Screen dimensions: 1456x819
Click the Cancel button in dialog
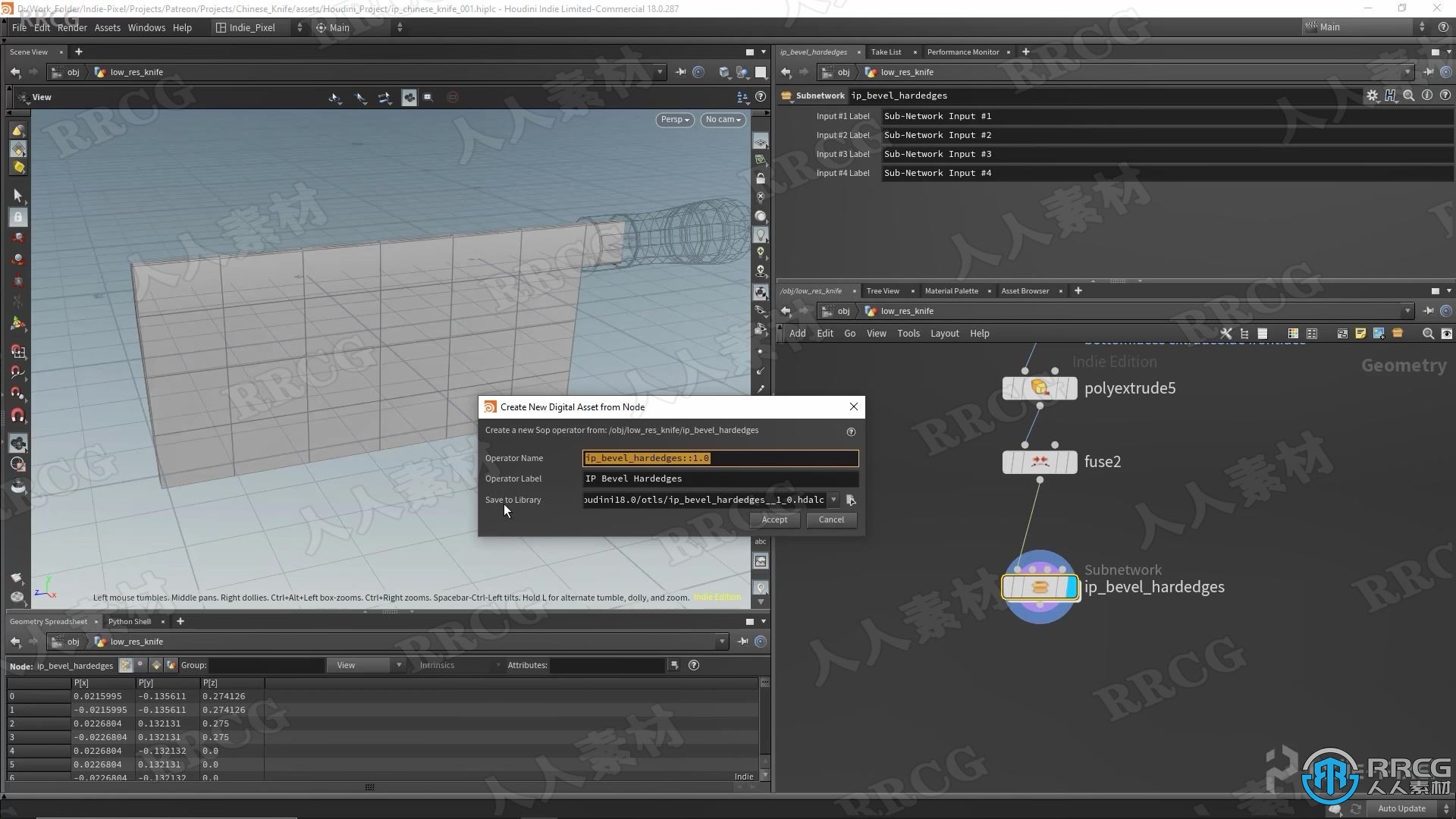point(831,519)
